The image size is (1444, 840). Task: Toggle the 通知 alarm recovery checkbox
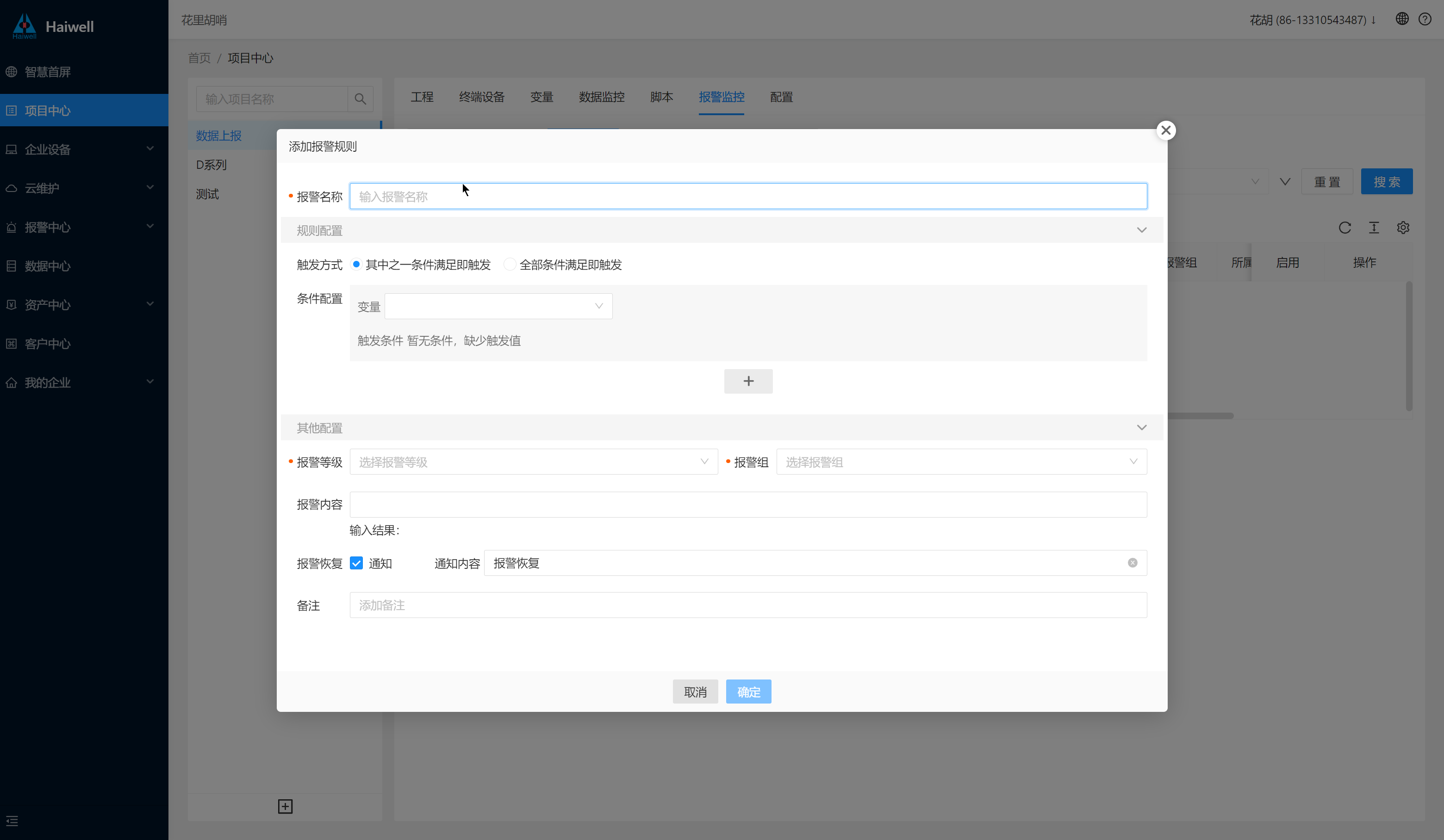pos(356,563)
